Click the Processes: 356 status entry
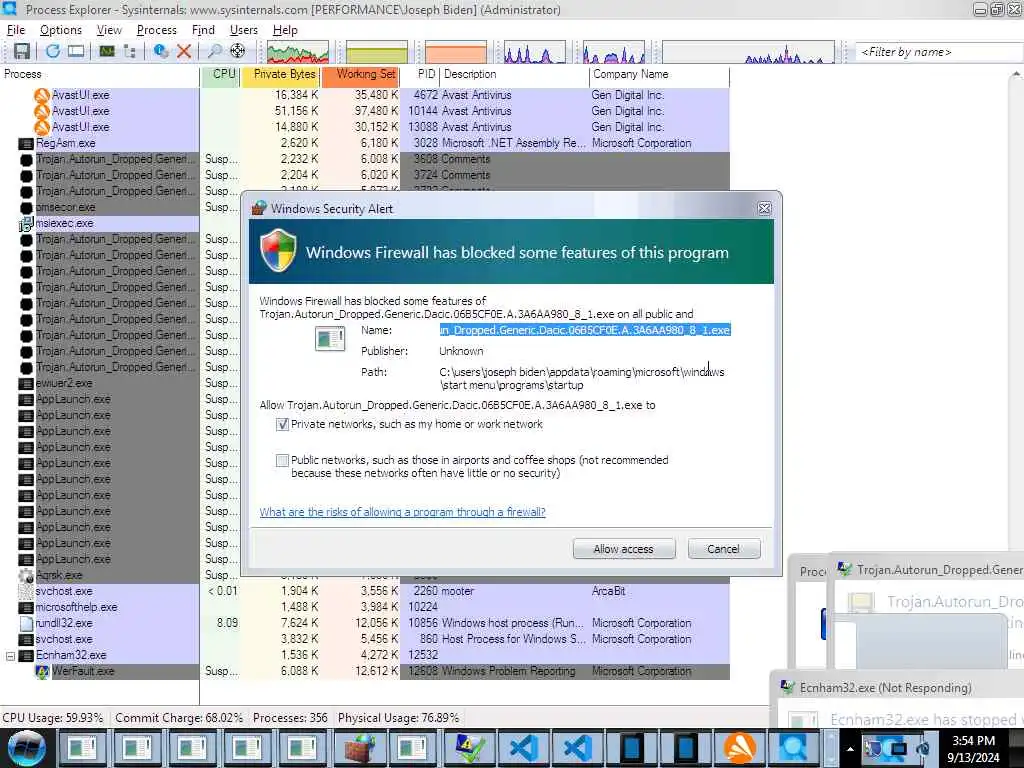Screen dimensions: 1024x768 [290, 718]
